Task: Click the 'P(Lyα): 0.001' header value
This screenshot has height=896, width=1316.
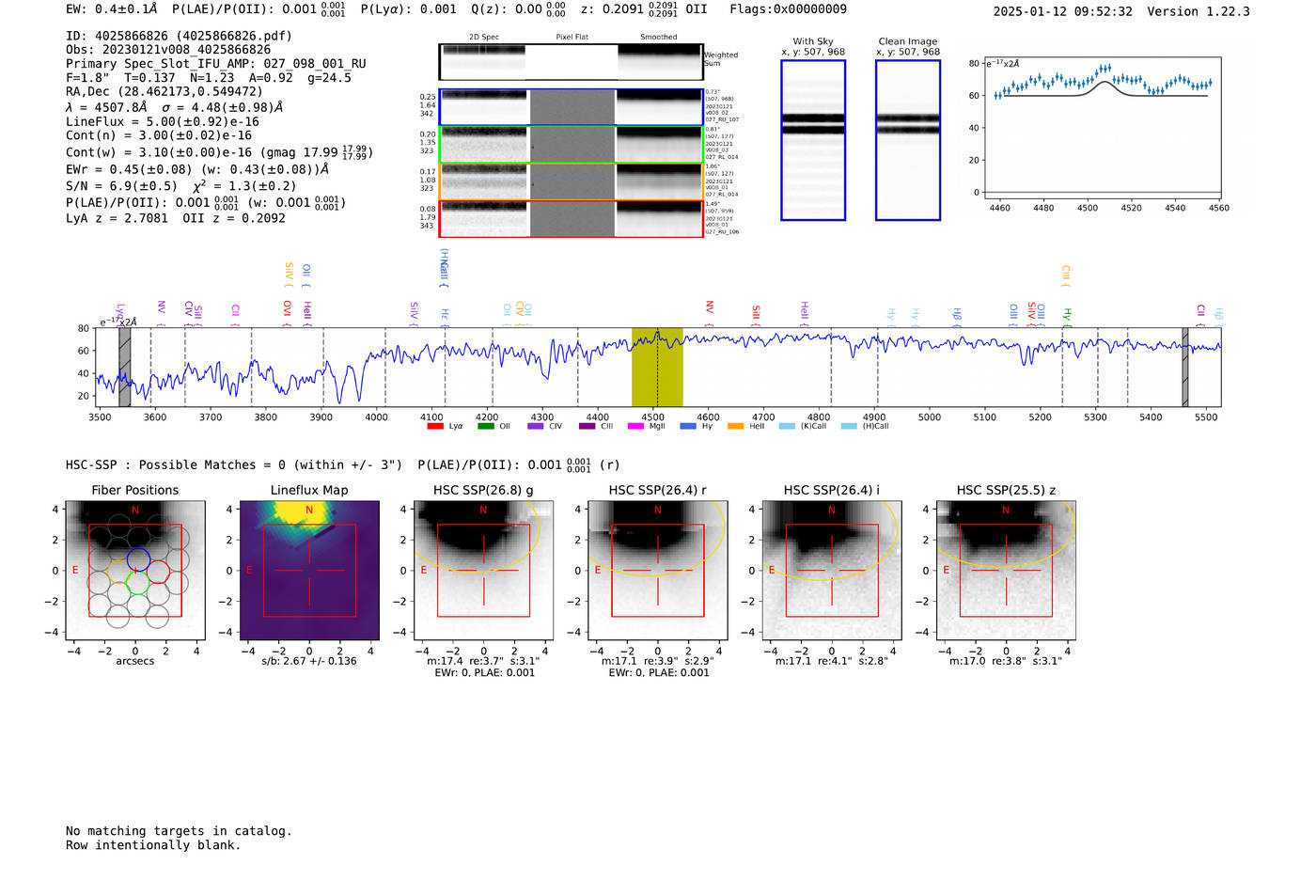Action: (x=408, y=9)
